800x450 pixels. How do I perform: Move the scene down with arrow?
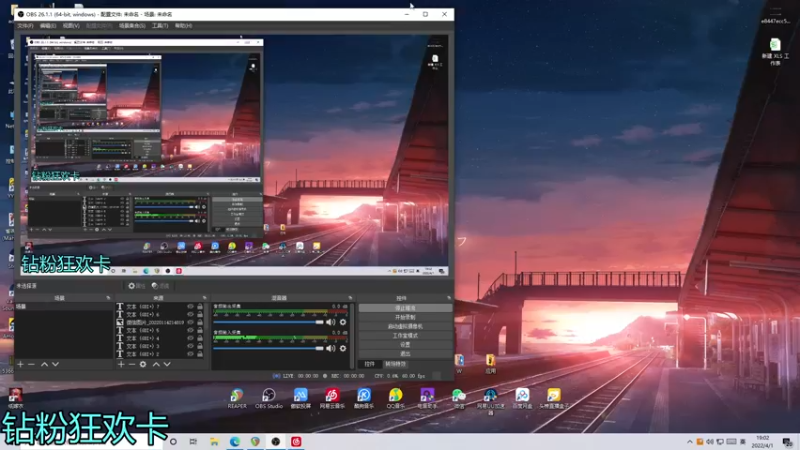click(x=55, y=364)
